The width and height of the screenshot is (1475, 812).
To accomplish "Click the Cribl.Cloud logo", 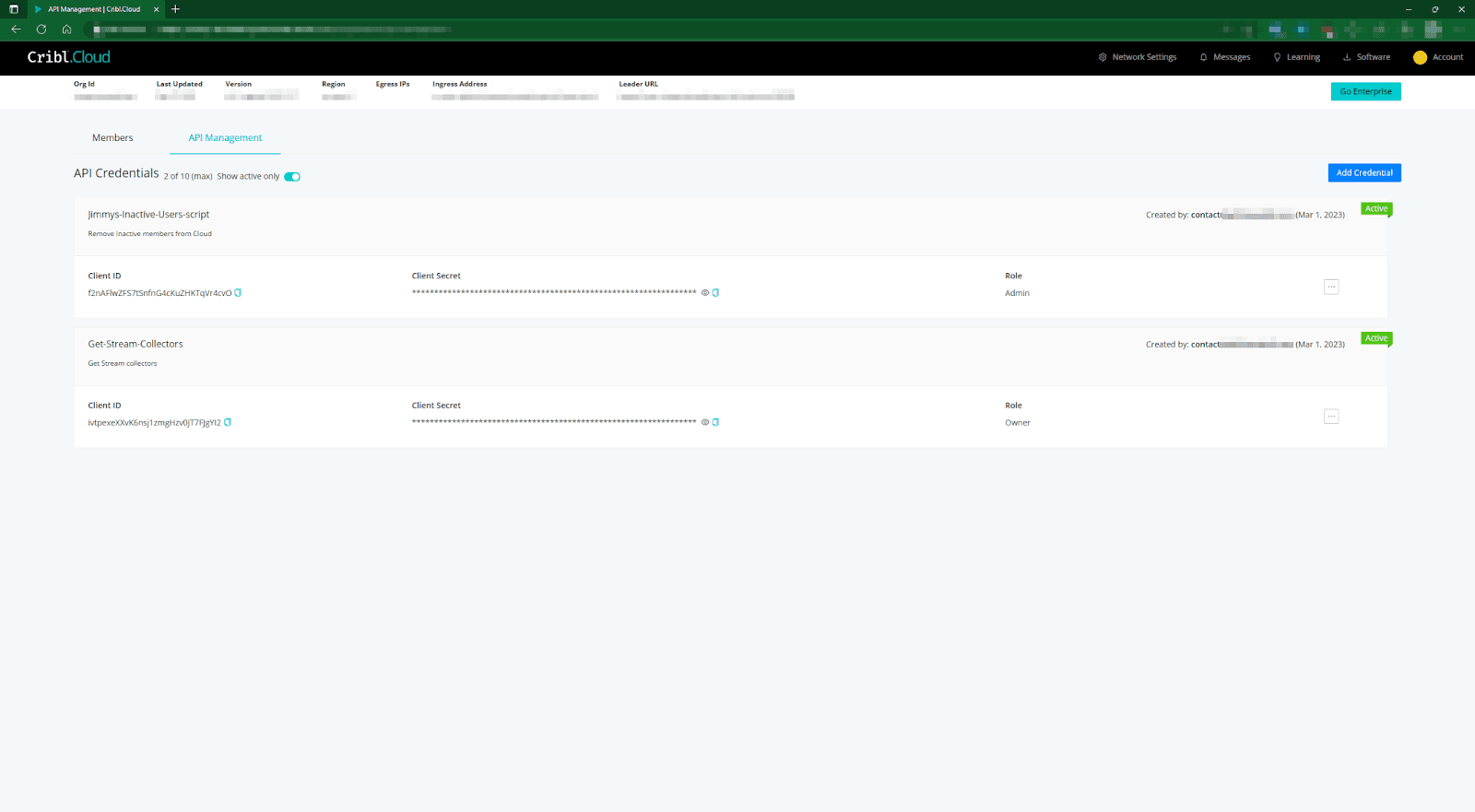I will (x=69, y=57).
